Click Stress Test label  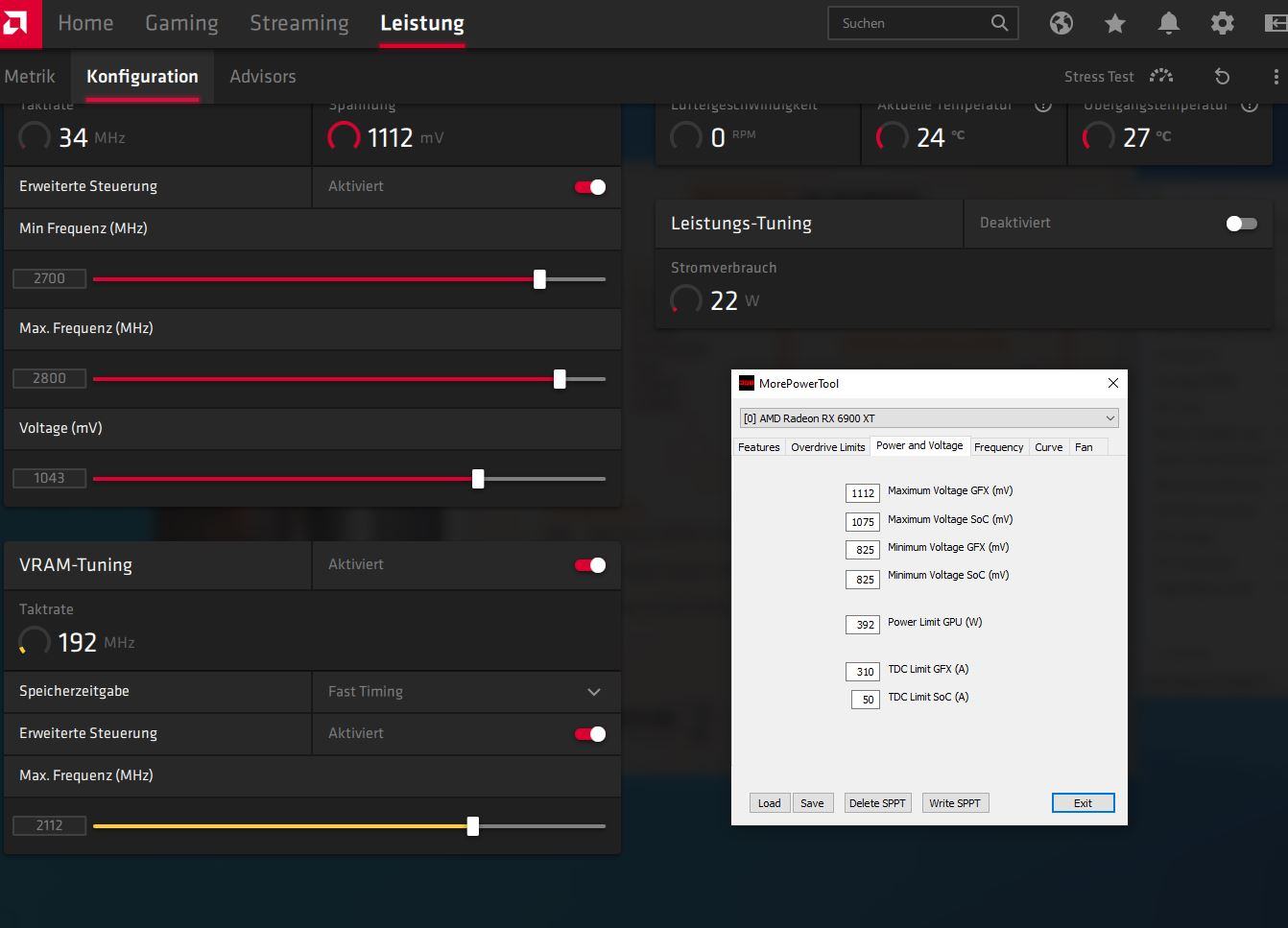pos(1099,77)
